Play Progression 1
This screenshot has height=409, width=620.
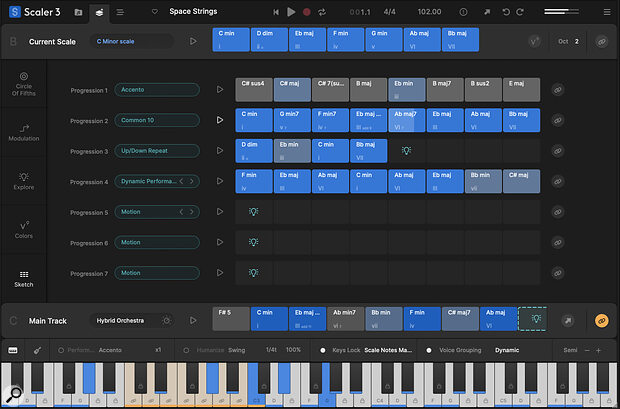pos(220,90)
